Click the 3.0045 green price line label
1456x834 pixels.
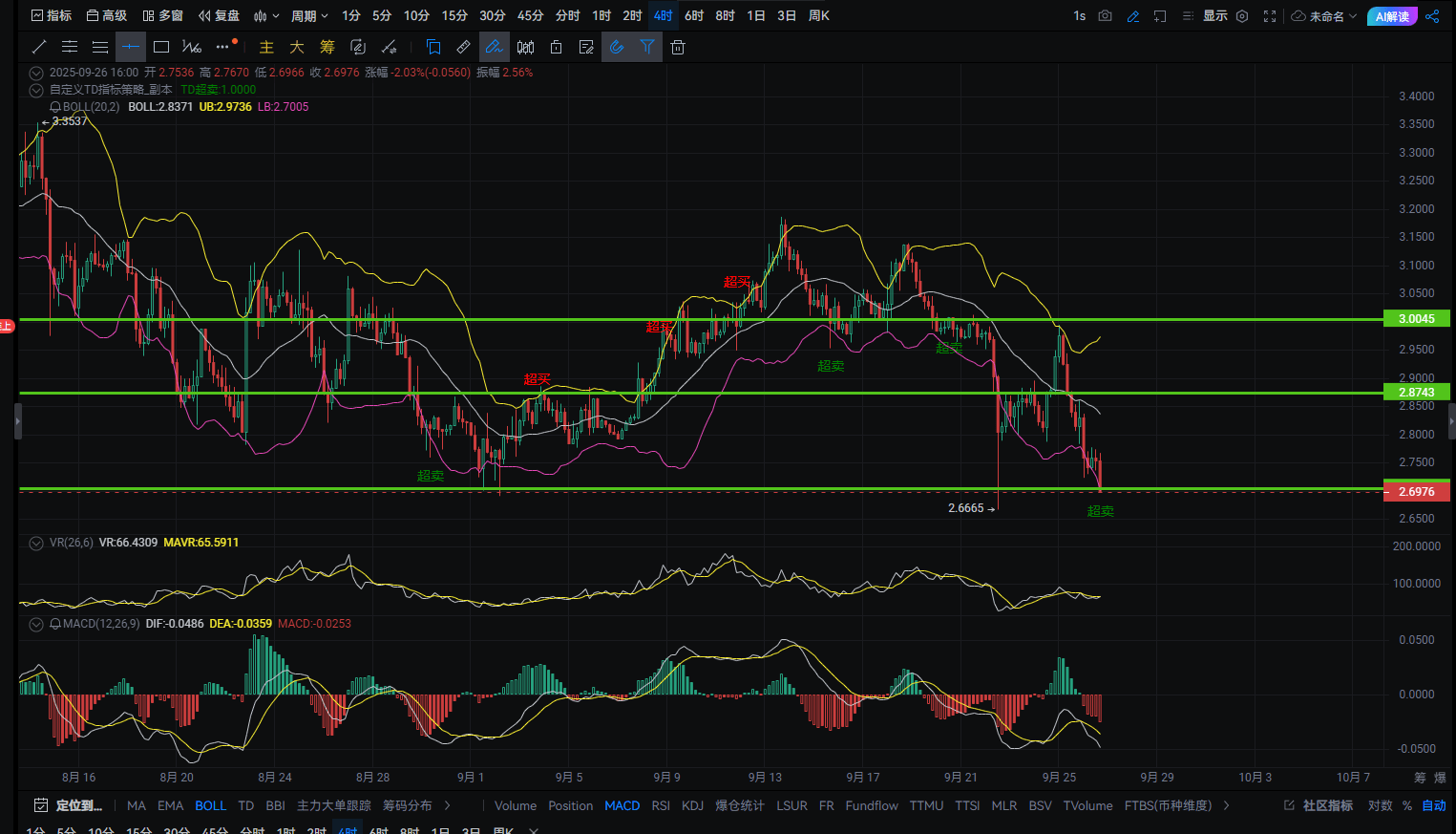tap(1416, 319)
